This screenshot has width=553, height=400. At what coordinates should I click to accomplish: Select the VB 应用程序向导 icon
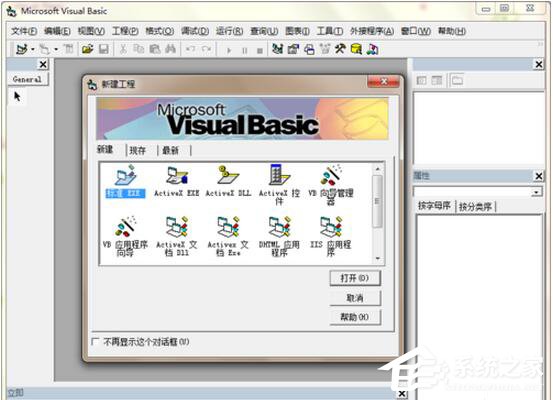point(125,236)
